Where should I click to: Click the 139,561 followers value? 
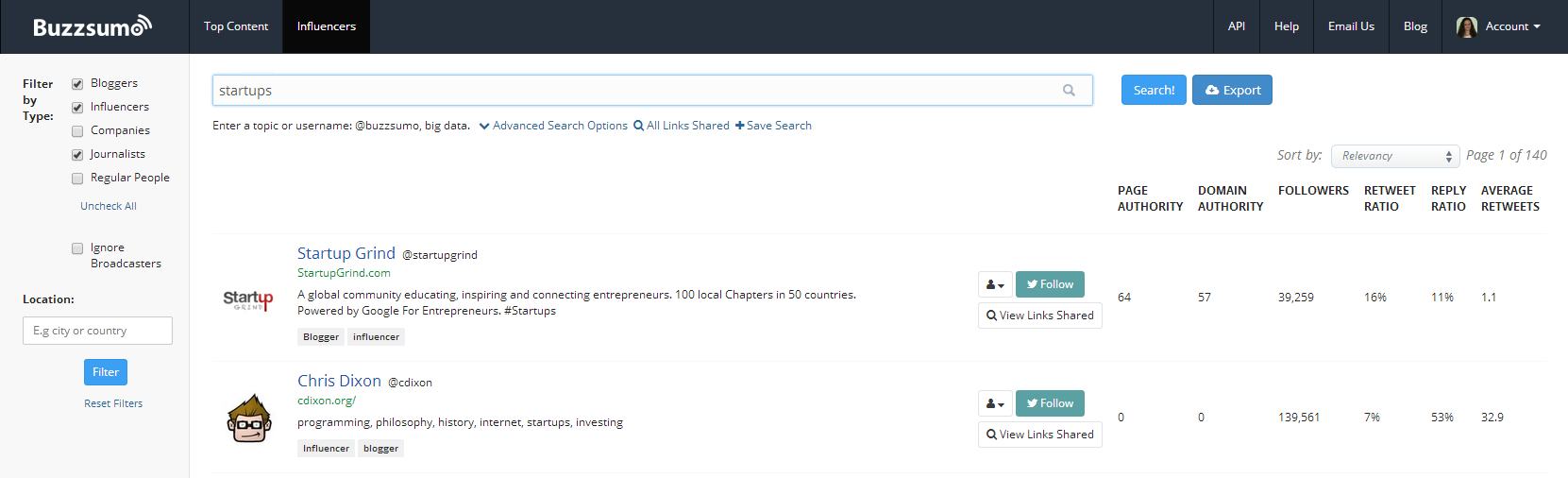(x=1299, y=418)
